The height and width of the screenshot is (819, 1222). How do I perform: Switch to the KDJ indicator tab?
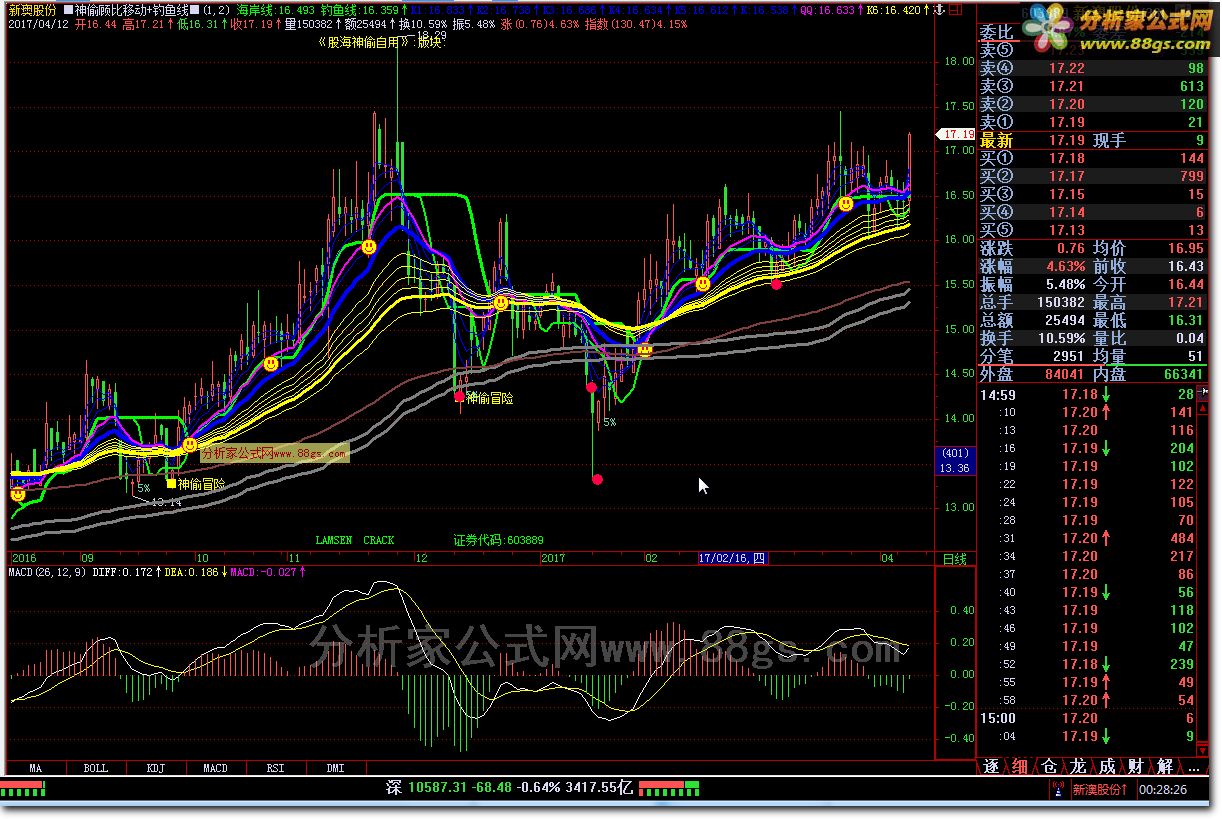[156, 768]
